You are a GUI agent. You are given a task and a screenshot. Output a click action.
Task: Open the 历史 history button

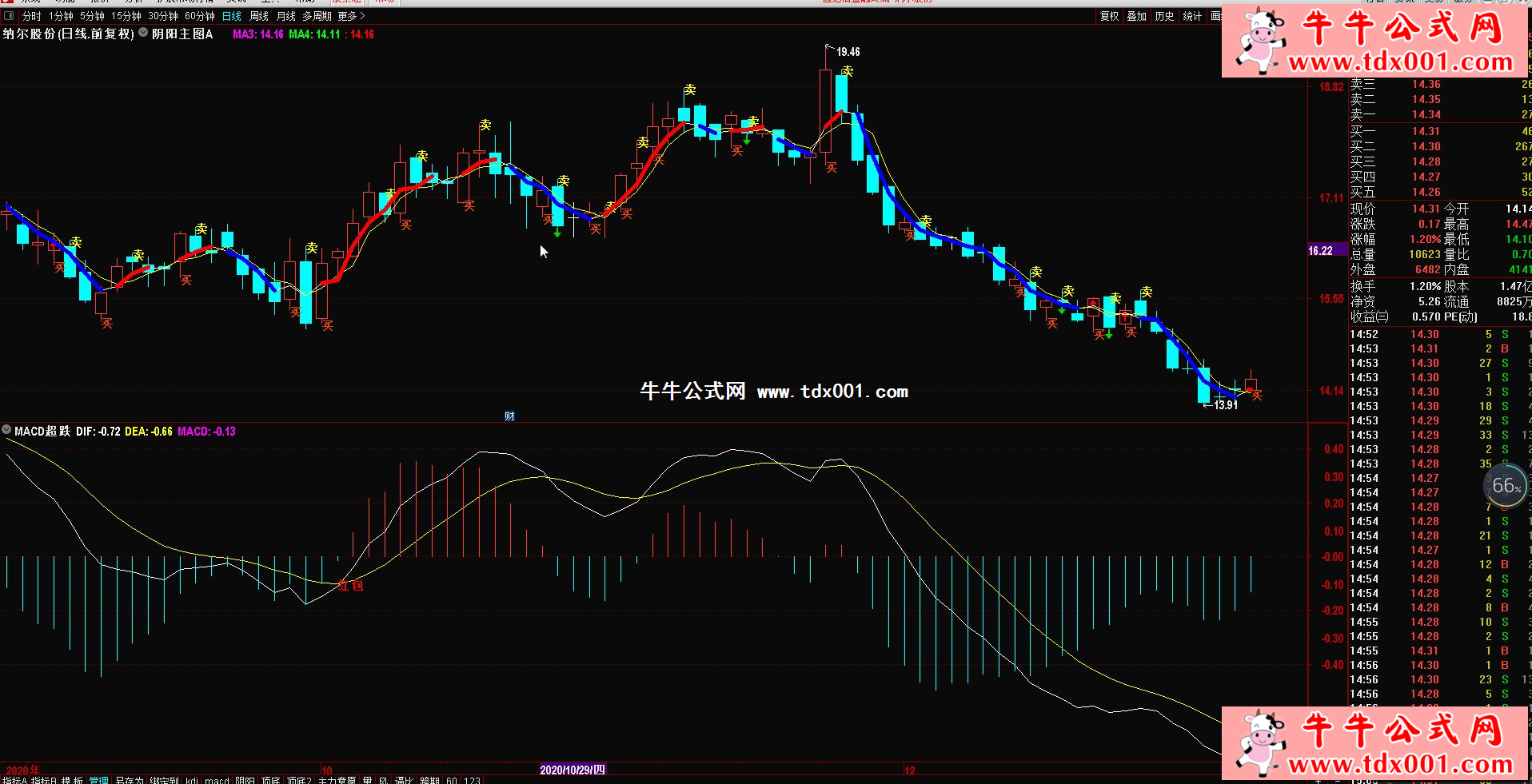click(x=1165, y=16)
